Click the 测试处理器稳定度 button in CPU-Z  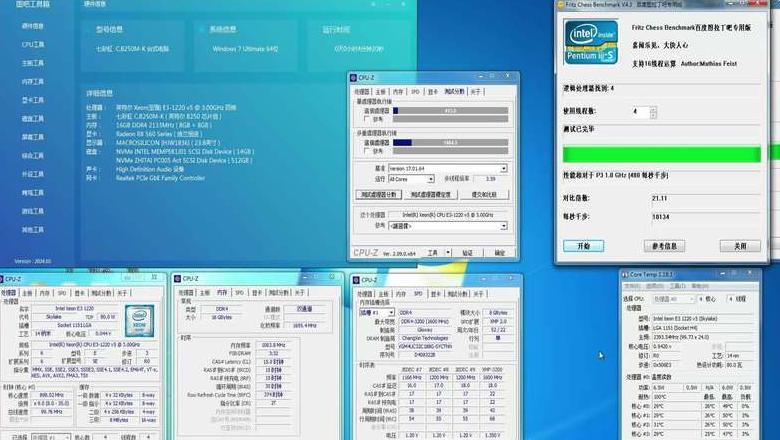(430, 194)
